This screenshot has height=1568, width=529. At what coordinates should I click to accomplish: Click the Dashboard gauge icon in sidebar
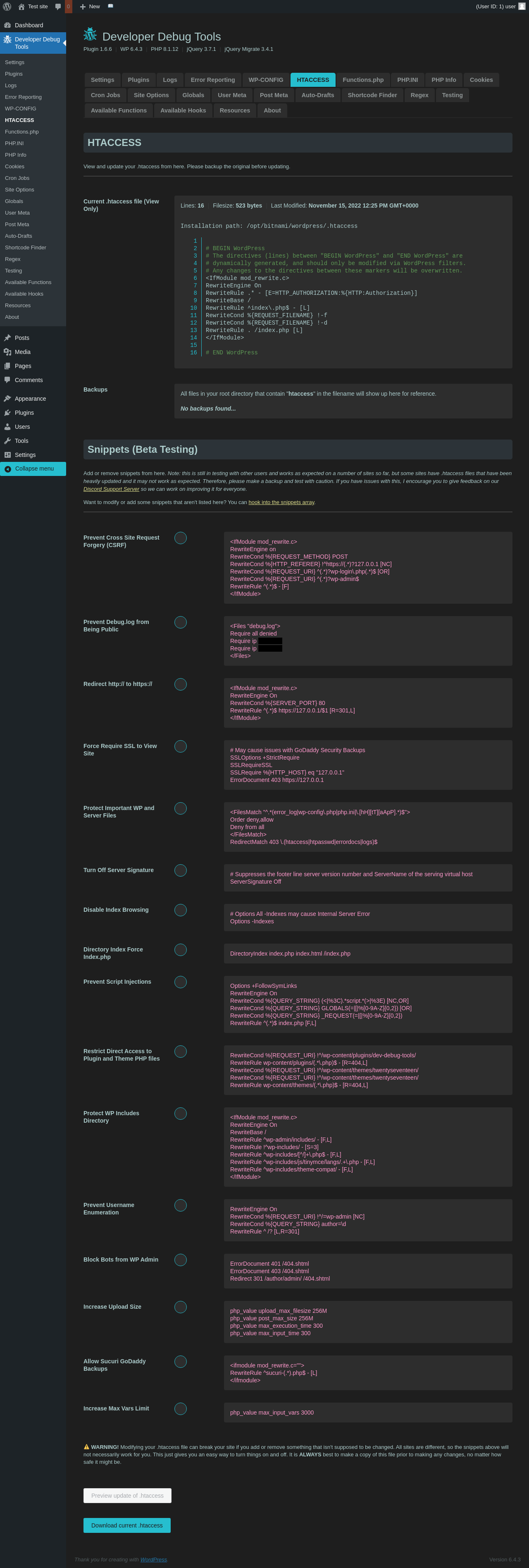[x=7, y=26]
